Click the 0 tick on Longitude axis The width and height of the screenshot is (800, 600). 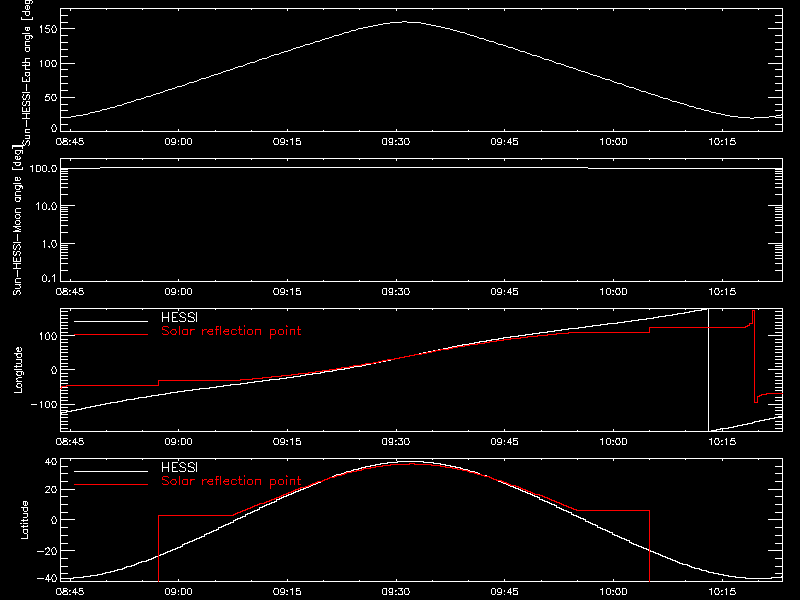(54, 370)
